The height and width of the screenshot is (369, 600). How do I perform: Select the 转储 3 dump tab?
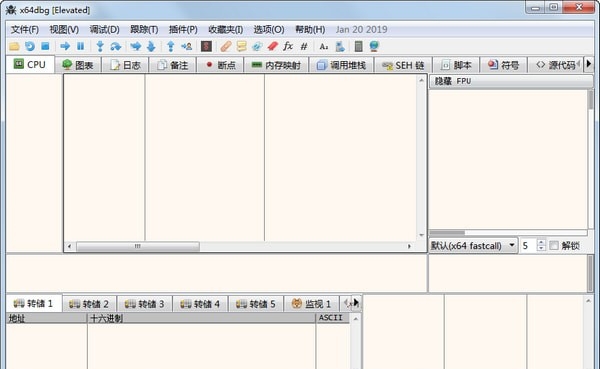pos(145,304)
